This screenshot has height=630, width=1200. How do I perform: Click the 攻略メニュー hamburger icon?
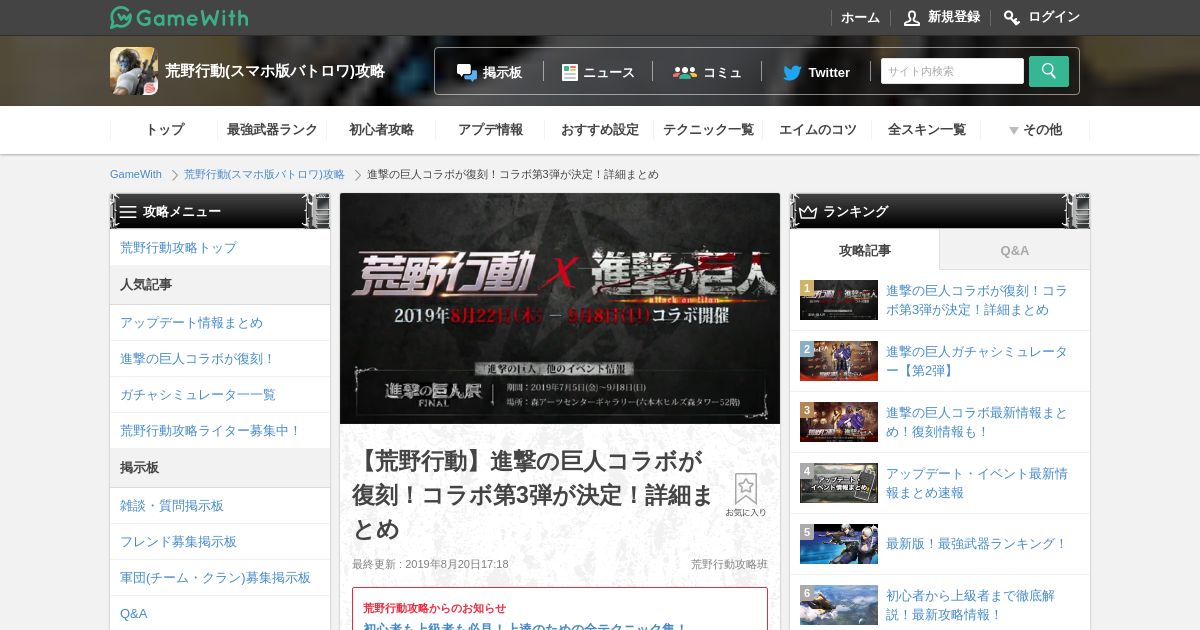tap(128, 212)
